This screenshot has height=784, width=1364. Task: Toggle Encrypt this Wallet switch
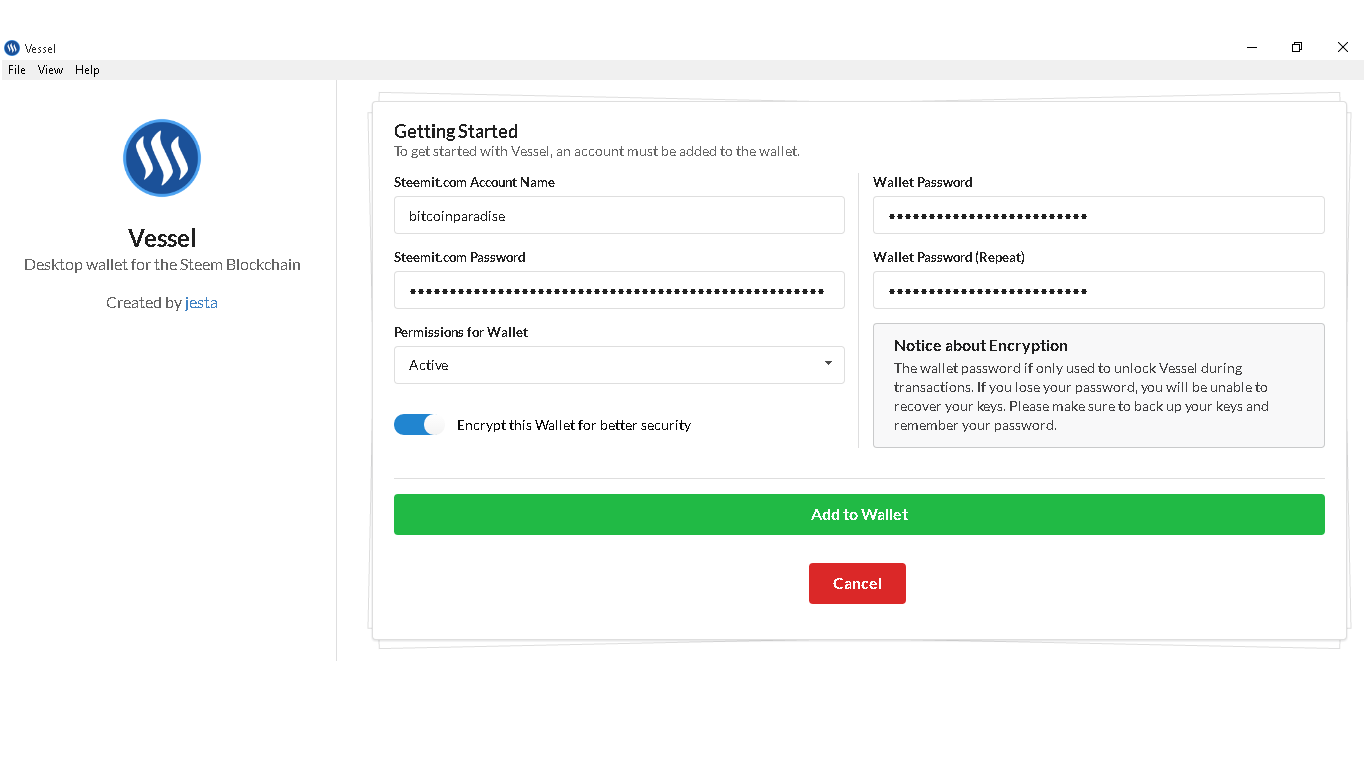pos(419,425)
